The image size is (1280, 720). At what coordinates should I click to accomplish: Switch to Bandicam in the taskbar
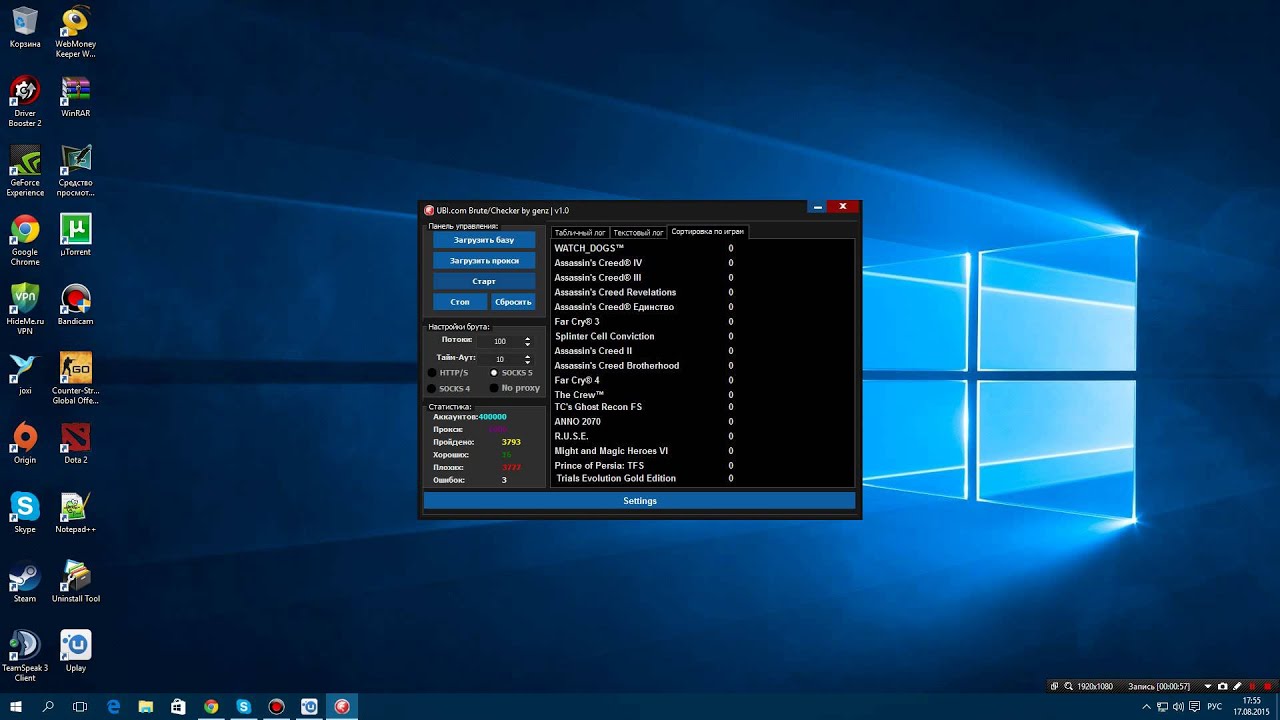pyautogui.click(x=277, y=706)
